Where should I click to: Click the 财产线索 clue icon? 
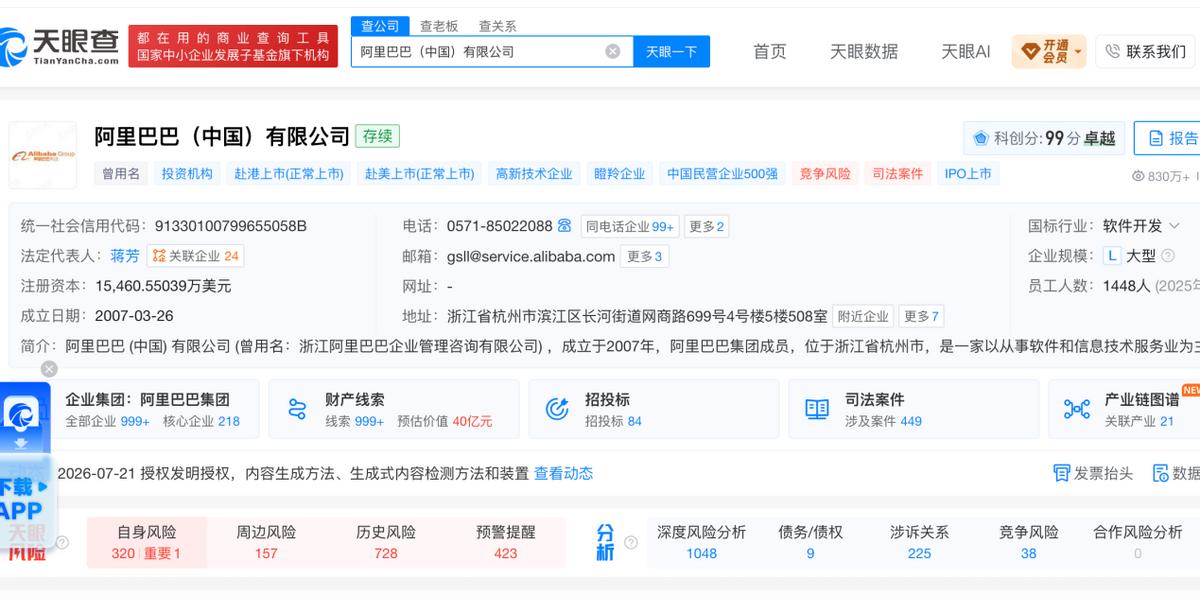point(297,409)
